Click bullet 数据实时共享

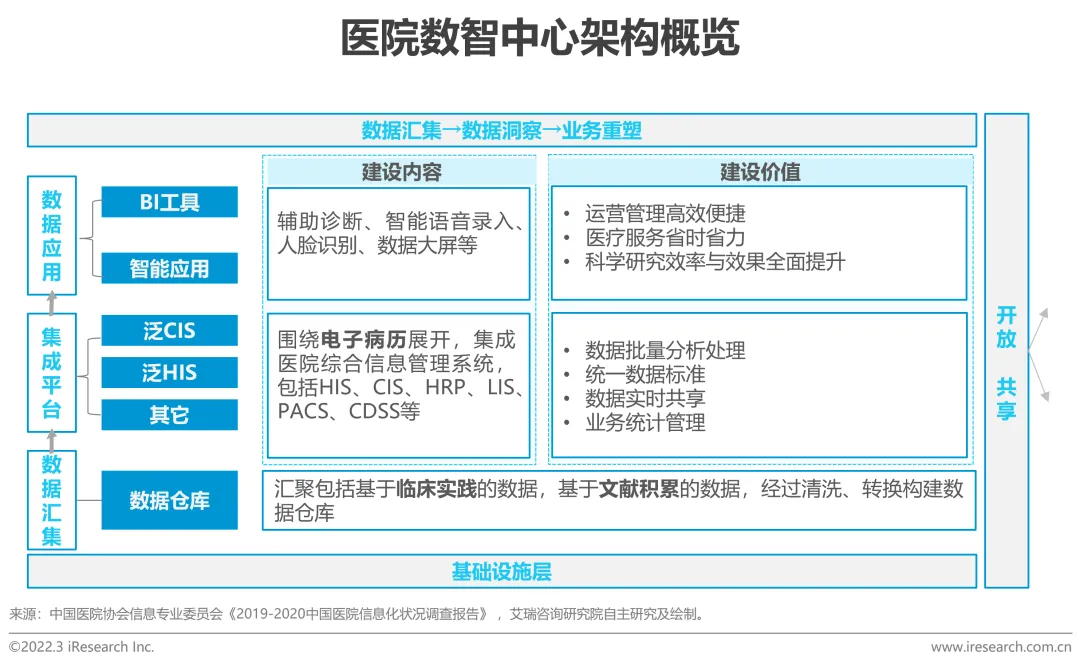pyautogui.click(x=645, y=399)
